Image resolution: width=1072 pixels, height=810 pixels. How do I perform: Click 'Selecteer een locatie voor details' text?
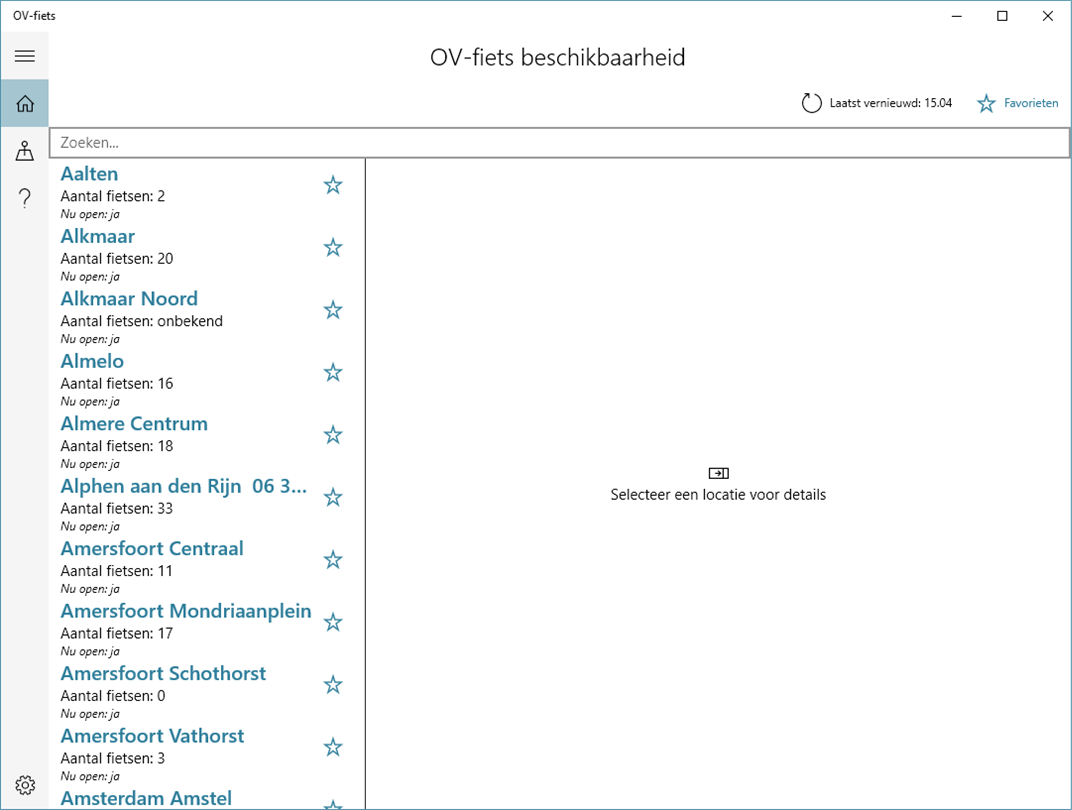[x=718, y=495]
